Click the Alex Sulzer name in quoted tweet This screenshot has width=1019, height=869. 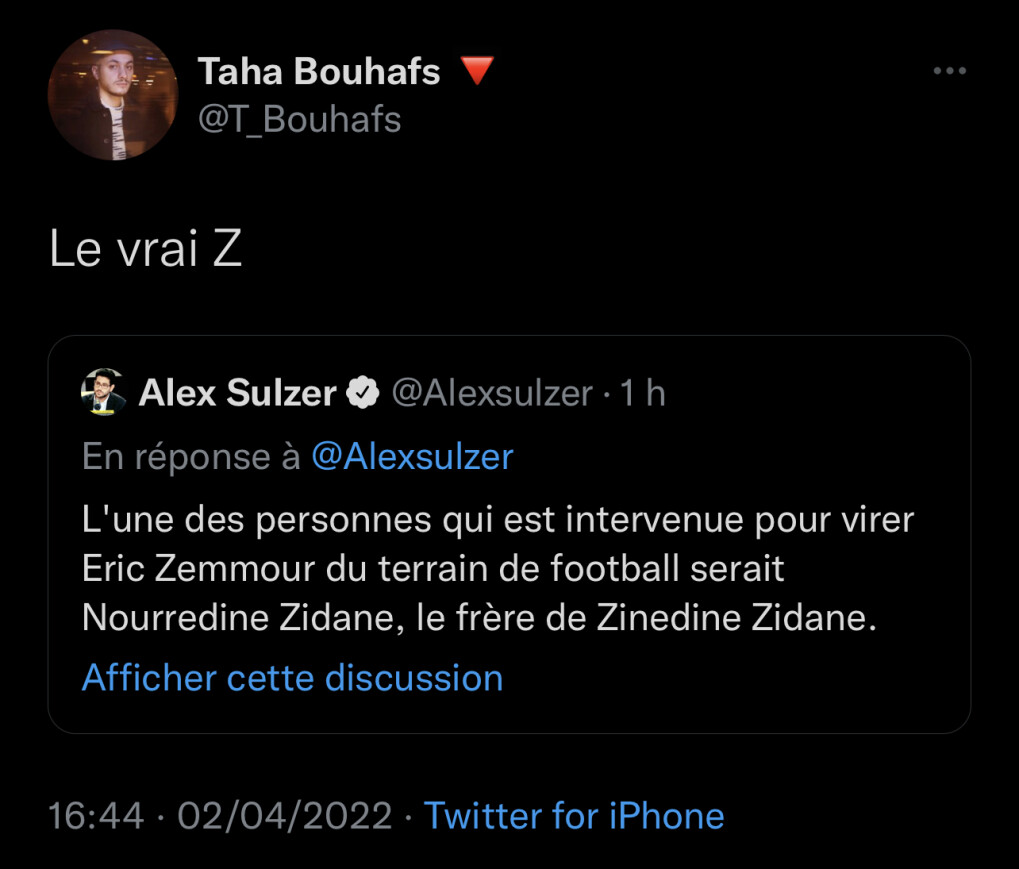237,394
